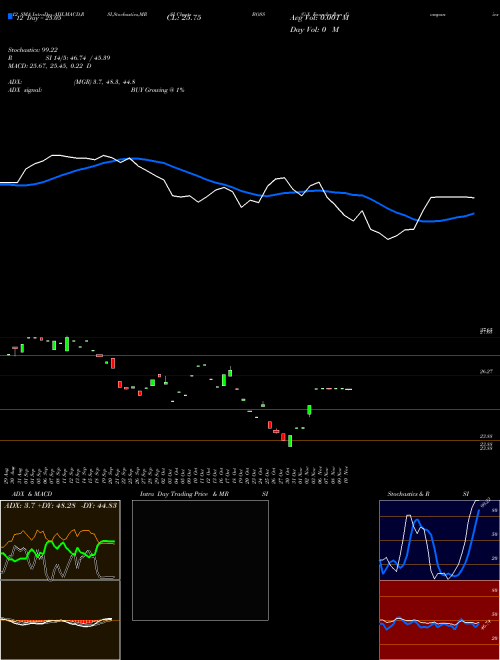
Task: Open the red-background RSI chart
Action: tap(439, 620)
